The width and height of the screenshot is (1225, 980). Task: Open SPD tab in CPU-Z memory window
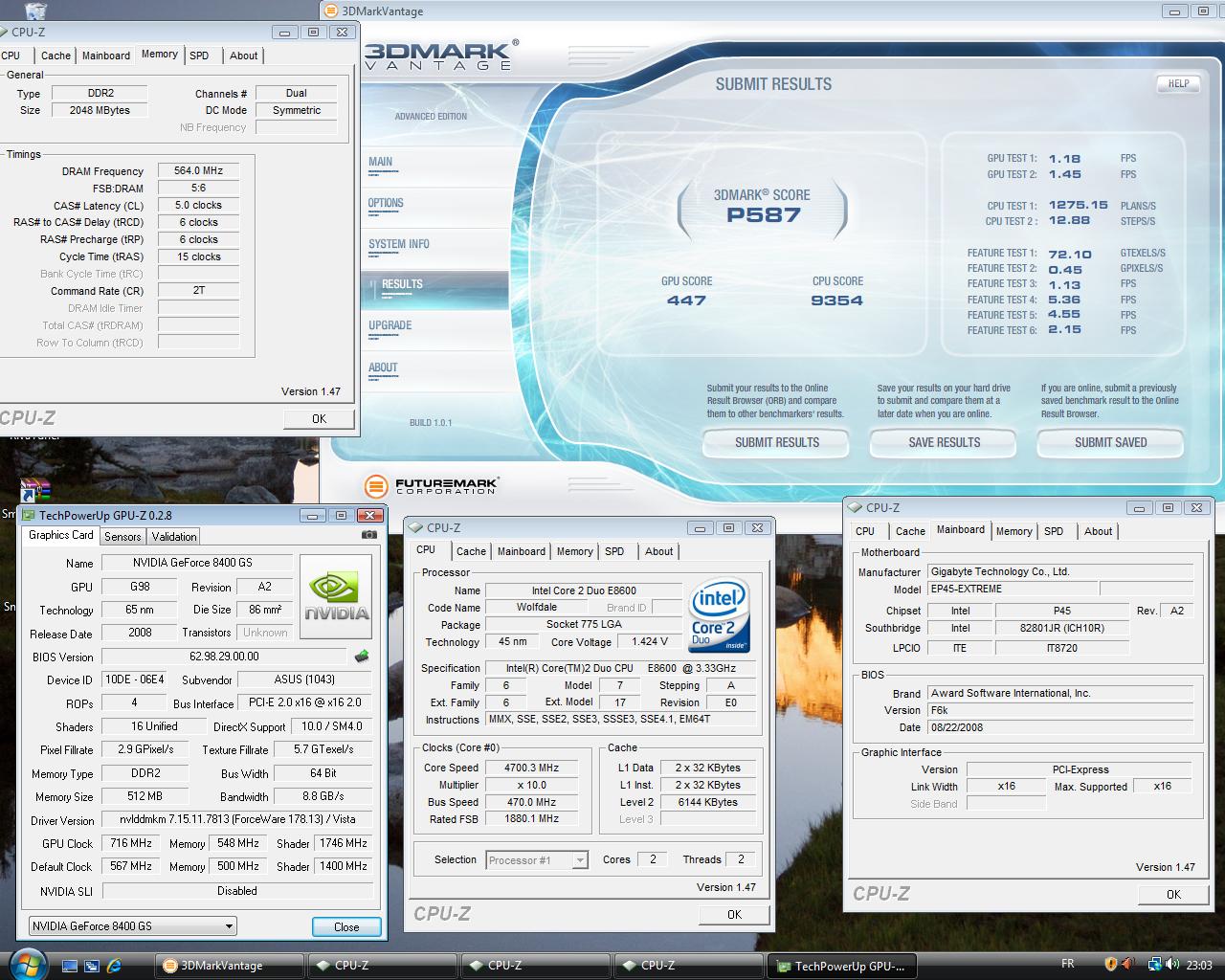tap(199, 56)
